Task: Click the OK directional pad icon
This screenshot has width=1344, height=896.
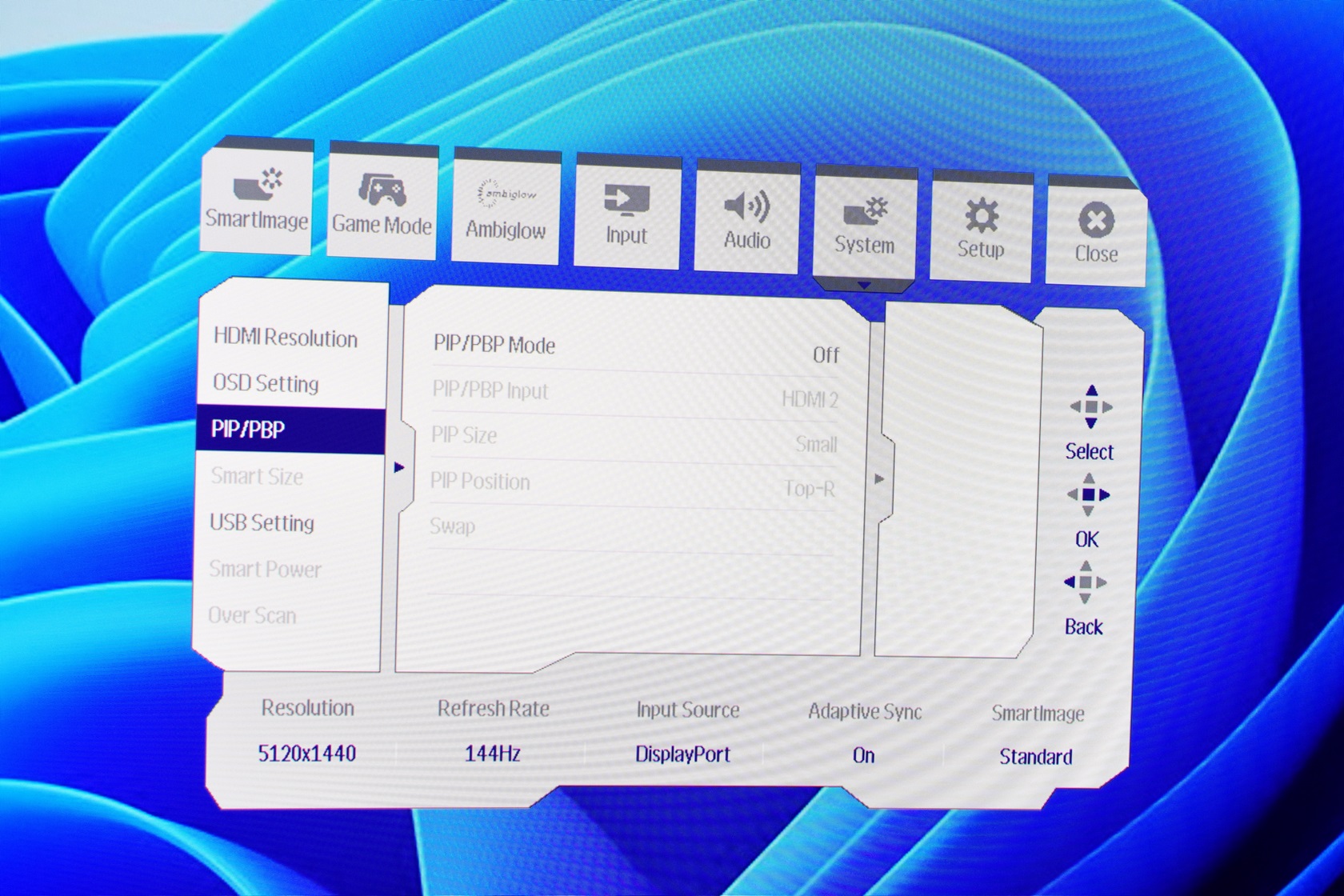Action: tap(1088, 495)
